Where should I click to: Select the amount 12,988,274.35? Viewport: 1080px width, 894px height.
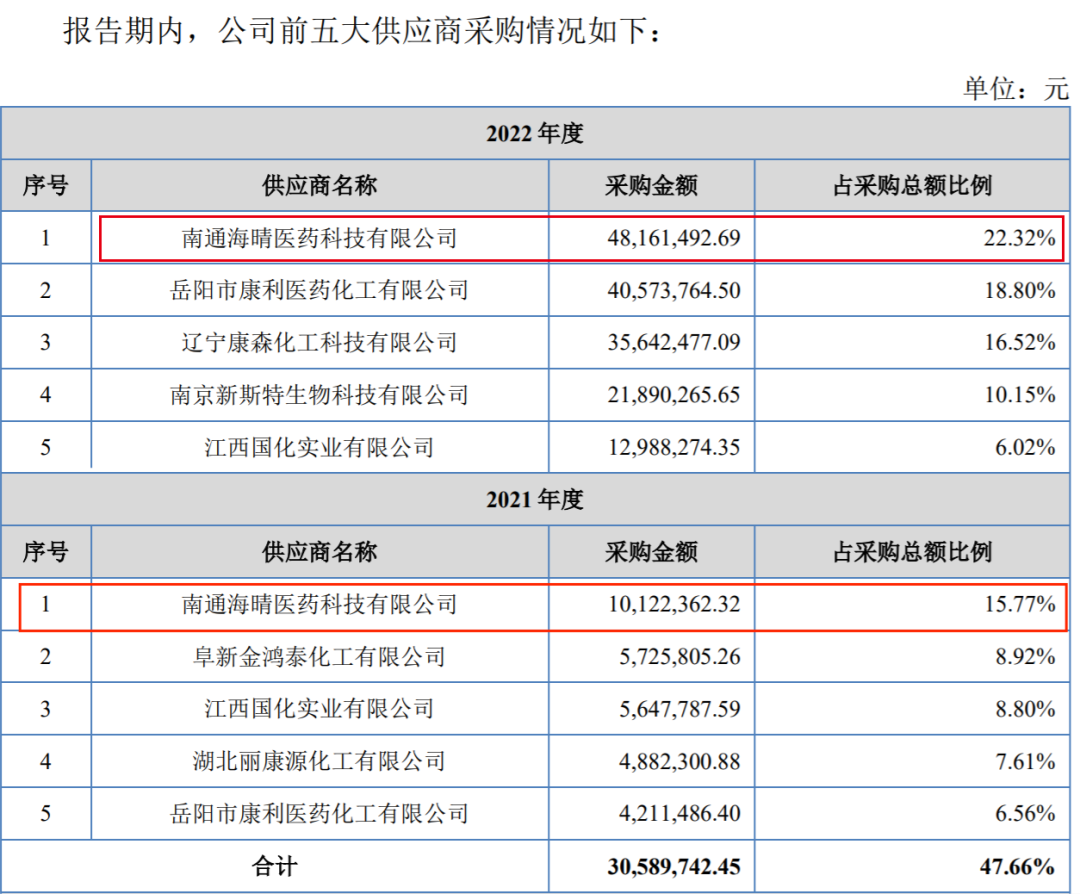point(673,447)
